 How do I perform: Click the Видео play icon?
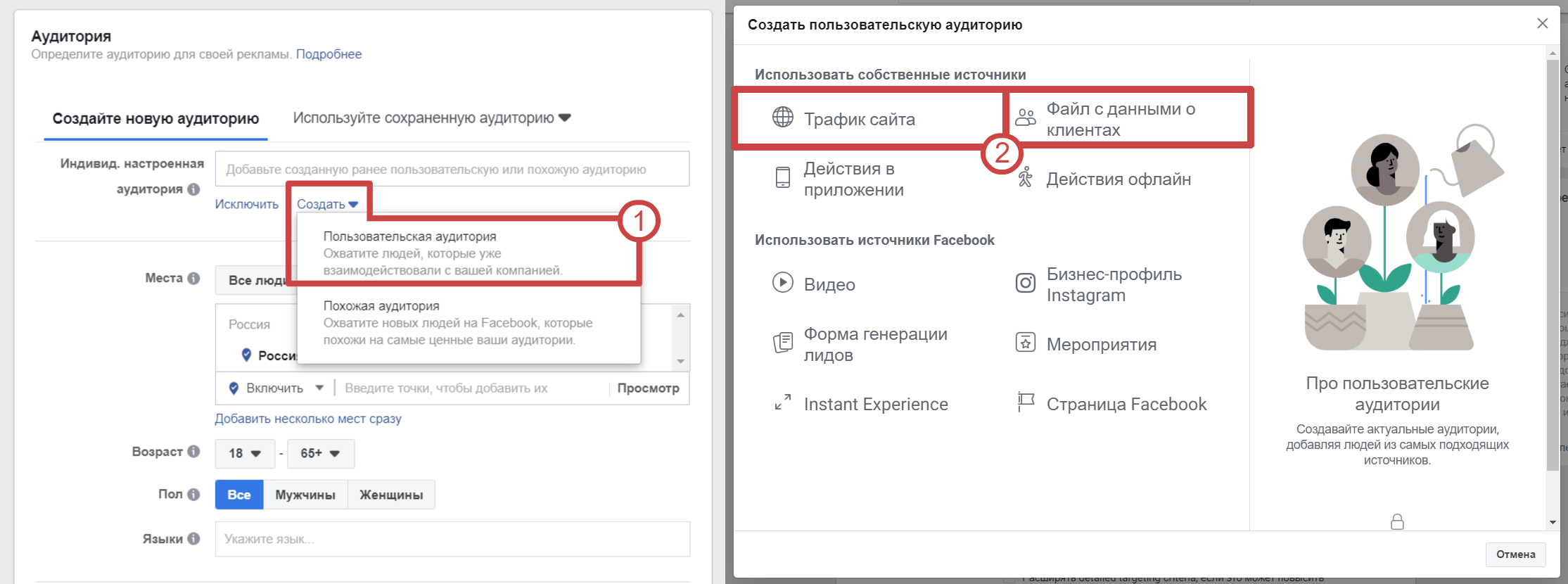point(782,283)
